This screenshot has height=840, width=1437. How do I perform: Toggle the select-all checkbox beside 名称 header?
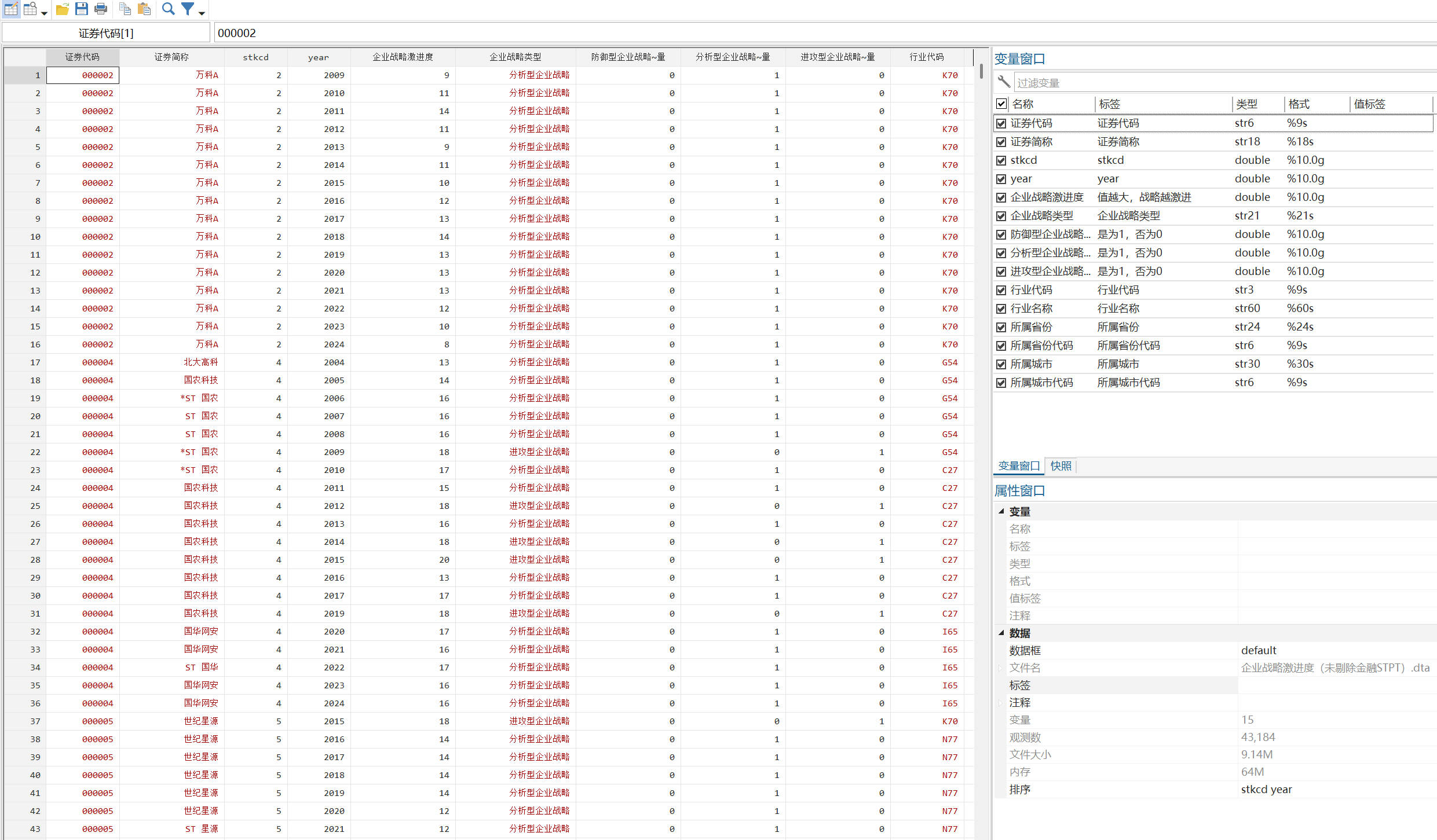(x=1001, y=104)
